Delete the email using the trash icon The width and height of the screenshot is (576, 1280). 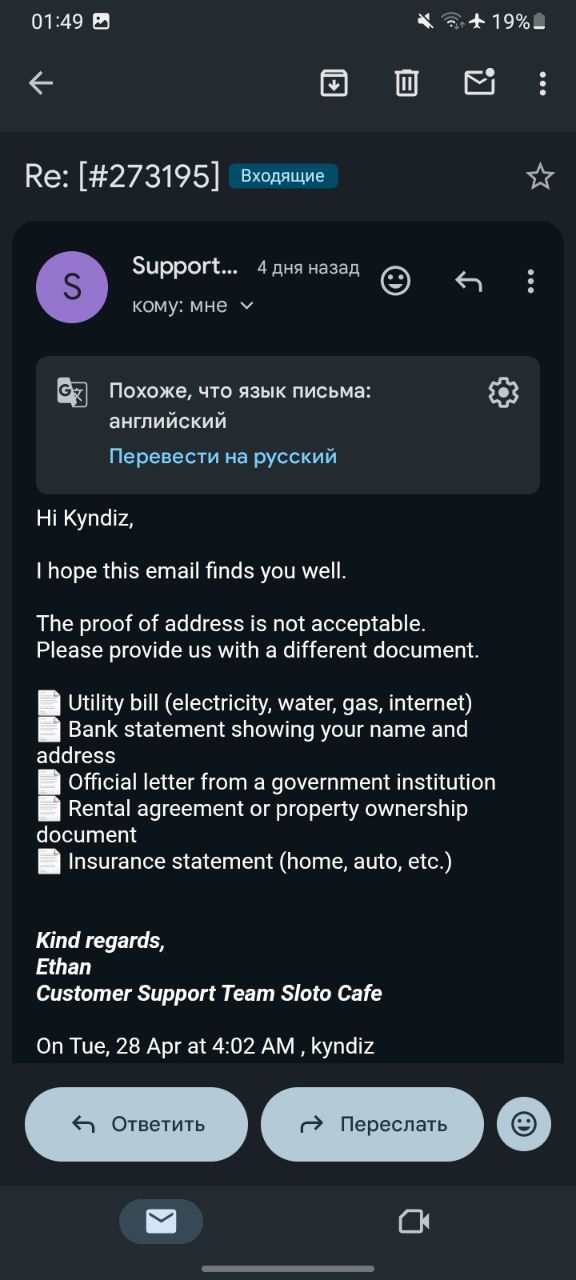coord(406,83)
